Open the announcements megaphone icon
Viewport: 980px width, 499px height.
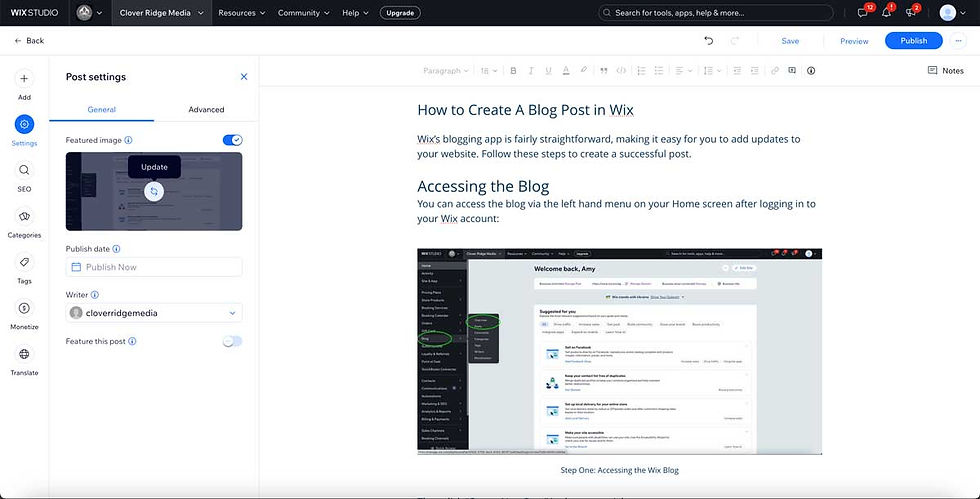coord(912,13)
